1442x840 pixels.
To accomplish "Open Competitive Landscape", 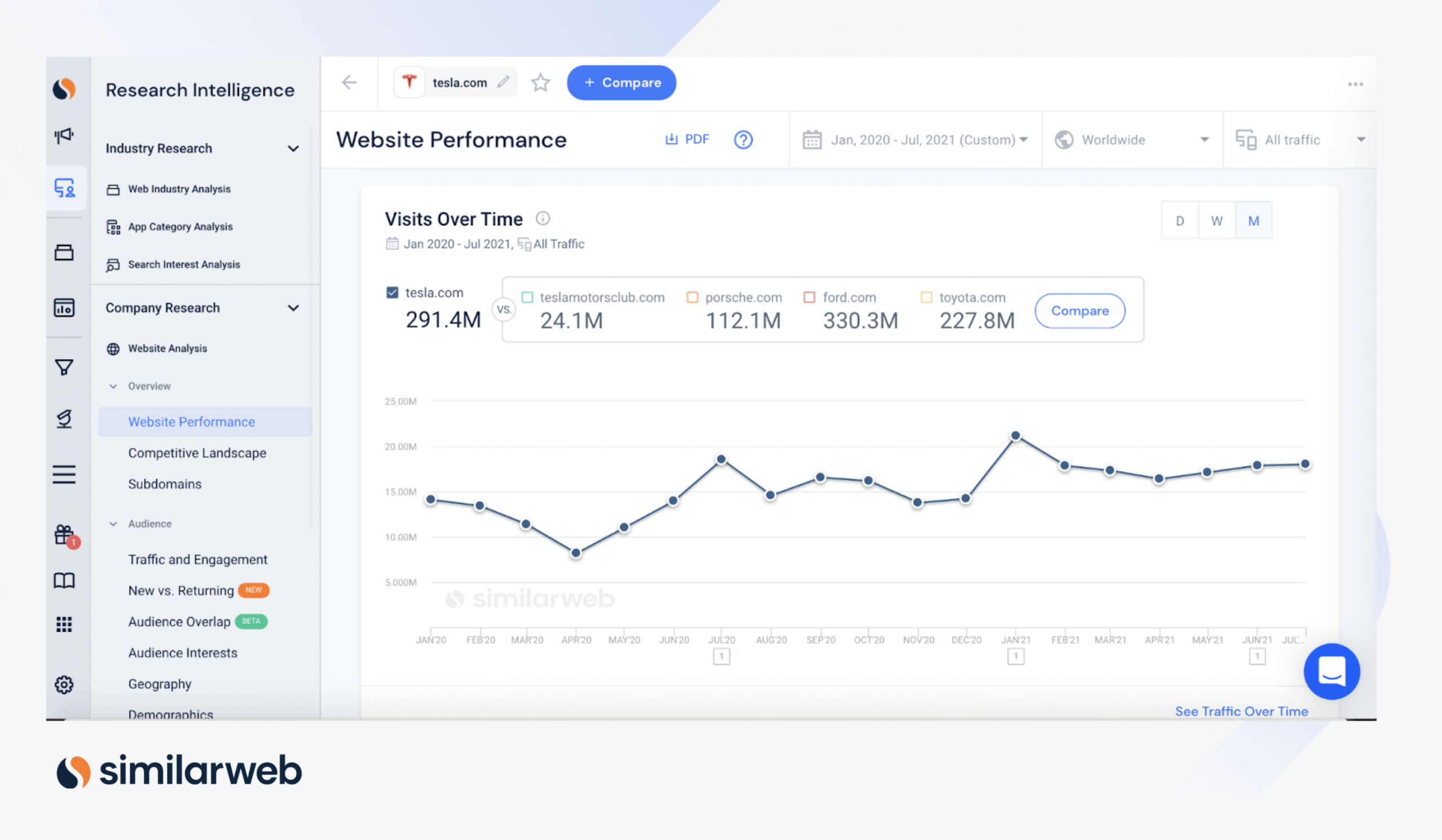I will [x=197, y=453].
